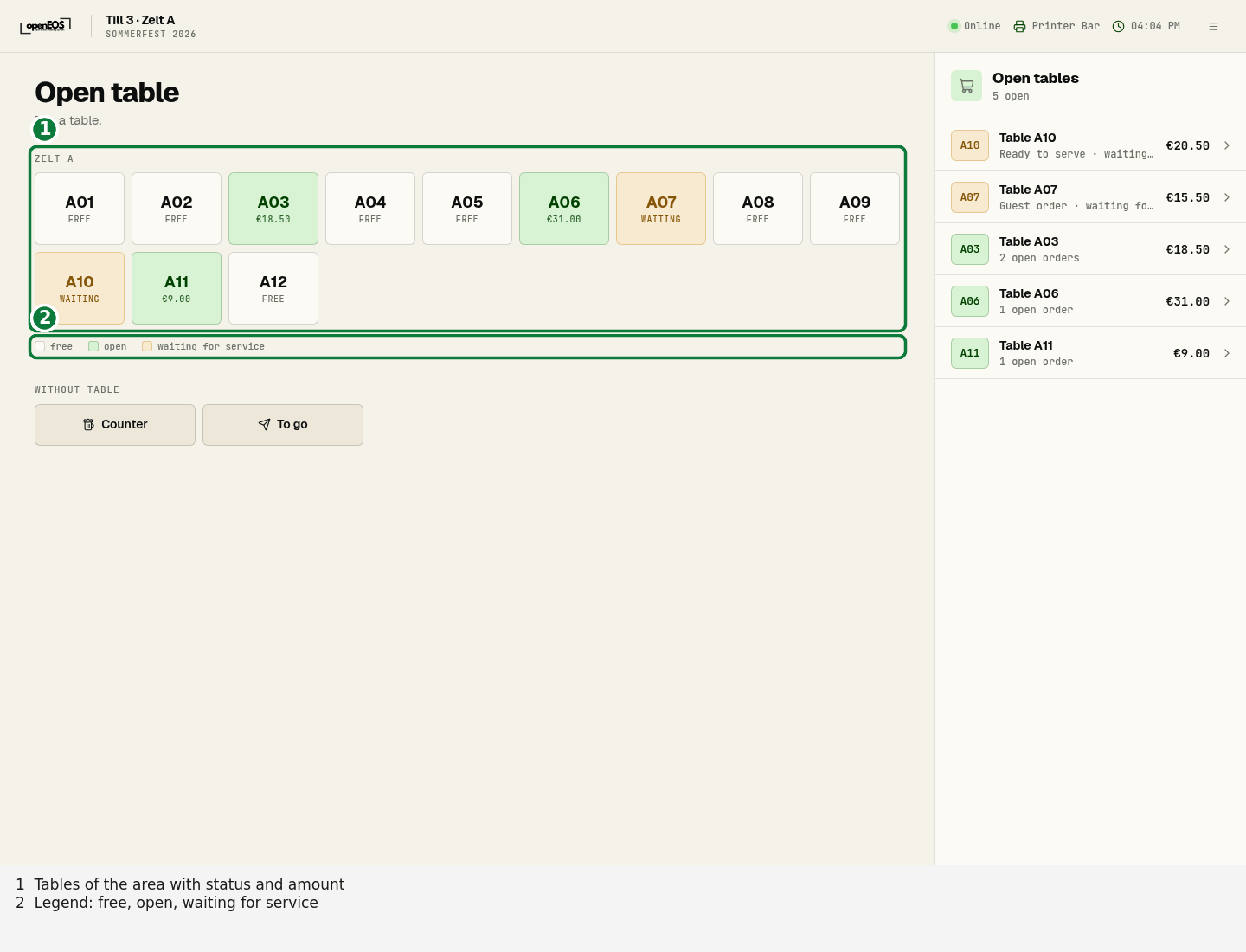Click the 'Till 3 · Zelt A' title
Screen dimensions: 1246x952
tap(140, 20)
